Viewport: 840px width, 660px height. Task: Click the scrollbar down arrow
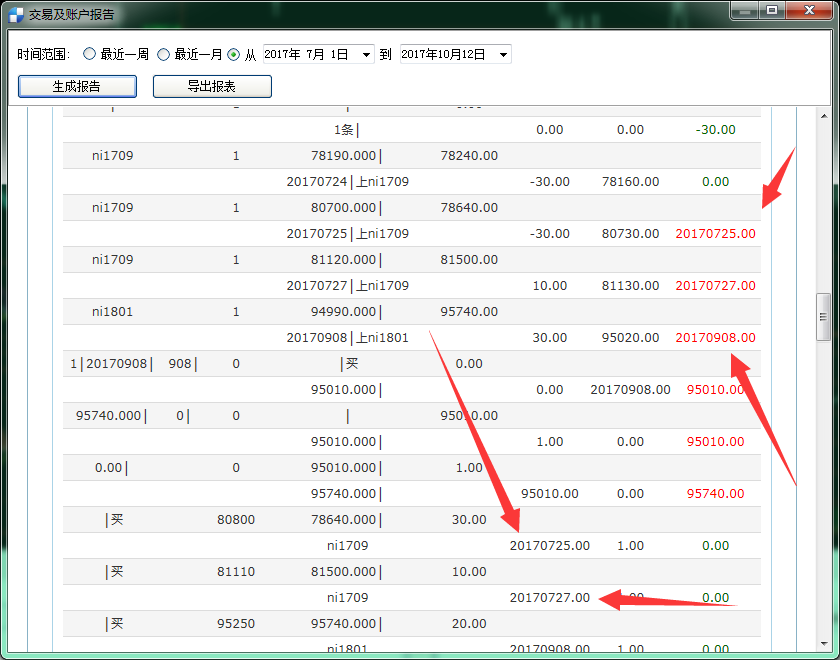[x=823, y=645]
